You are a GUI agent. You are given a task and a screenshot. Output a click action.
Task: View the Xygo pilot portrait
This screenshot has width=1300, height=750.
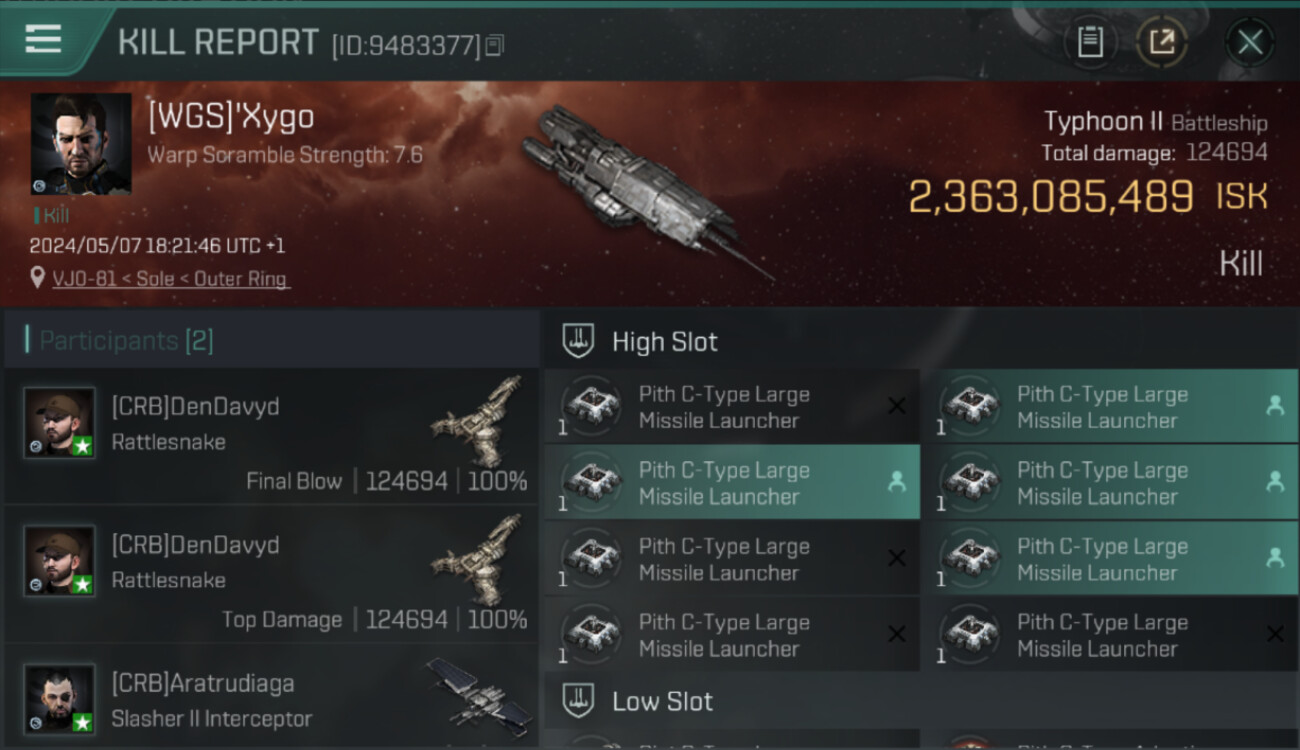(81, 144)
